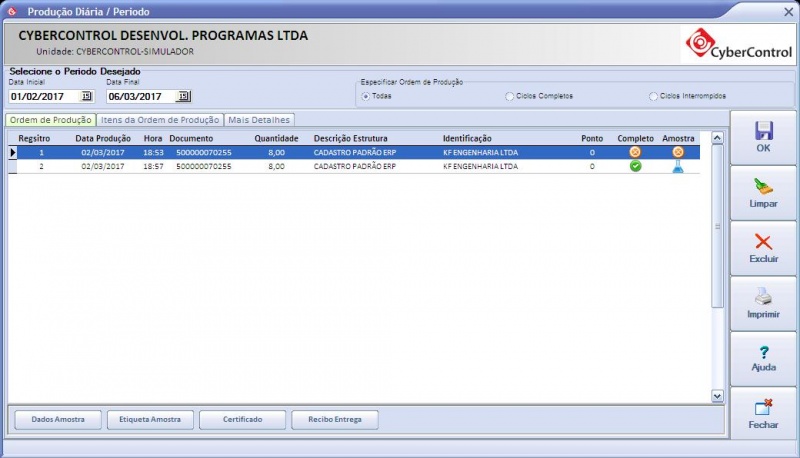This screenshot has width=800, height=458.
Task: Click orange Completo icon in row 1
Action: pos(635,152)
